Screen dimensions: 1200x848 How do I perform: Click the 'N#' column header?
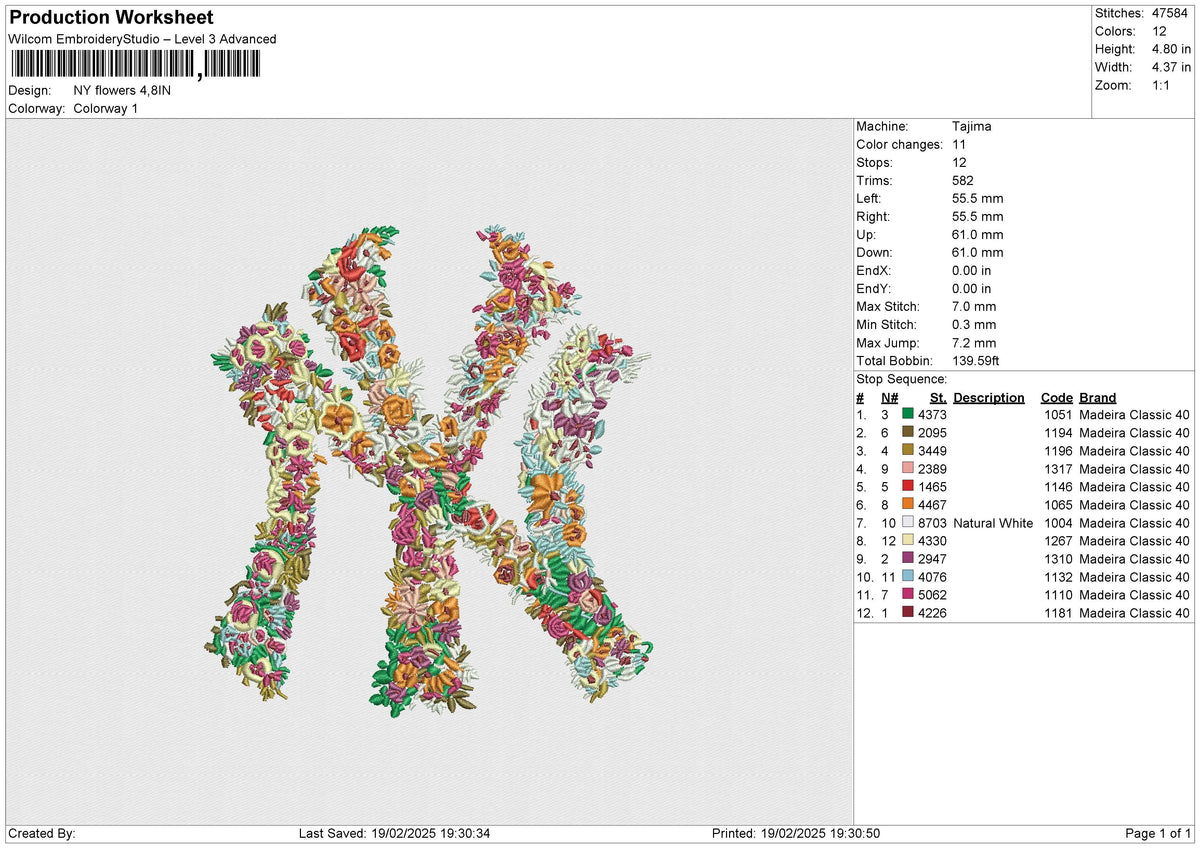[889, 397]
